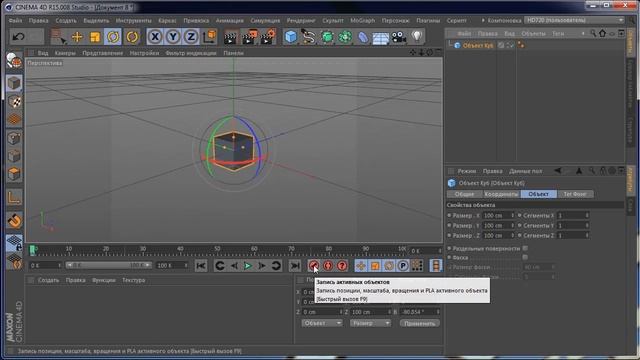640x360 pixels.
Task: Switch to the Координаты tab
Action: pos(501,194)
